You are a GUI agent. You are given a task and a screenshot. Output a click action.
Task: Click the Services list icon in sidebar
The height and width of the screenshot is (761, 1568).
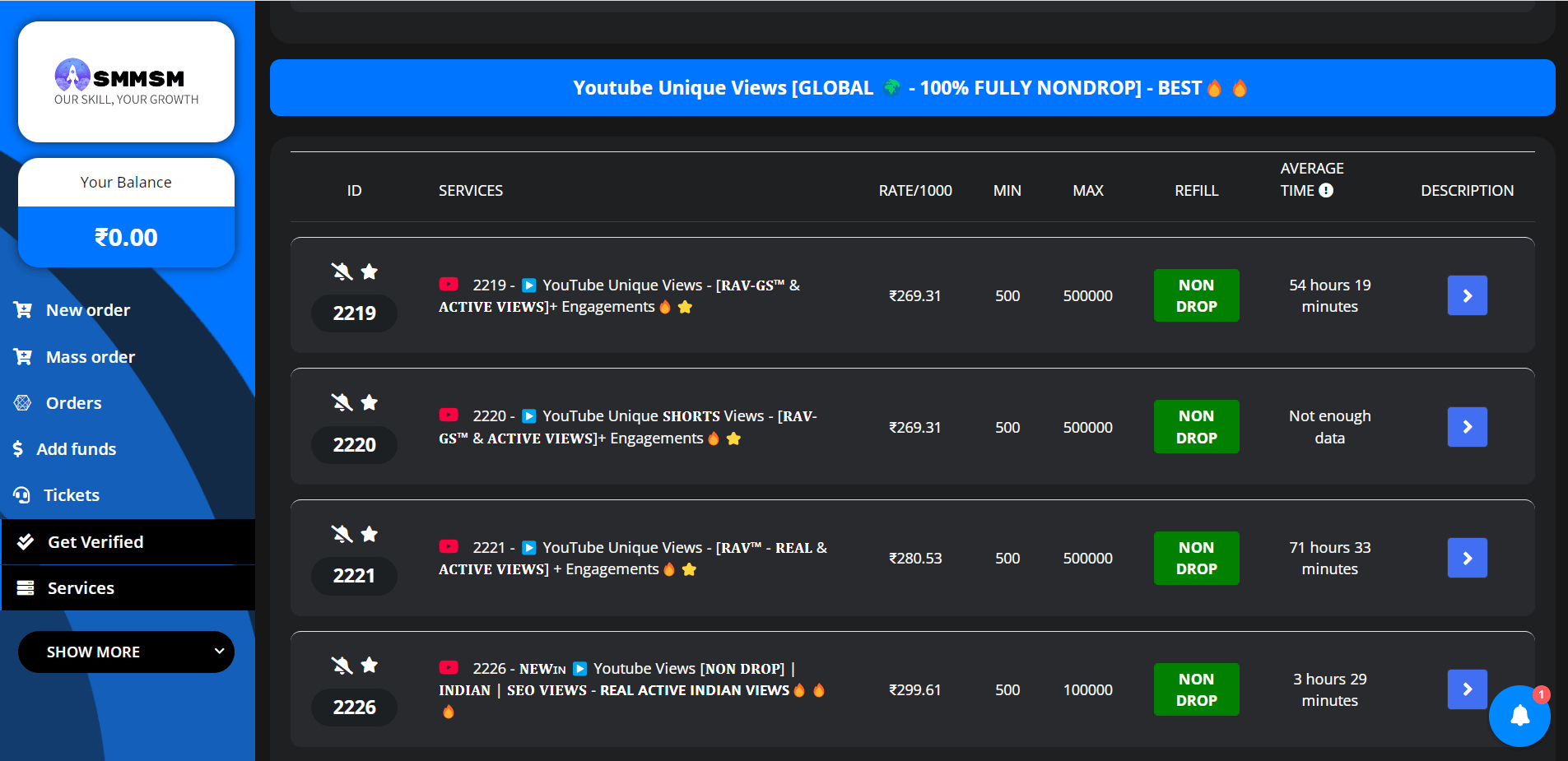click(x=26, y=588)
